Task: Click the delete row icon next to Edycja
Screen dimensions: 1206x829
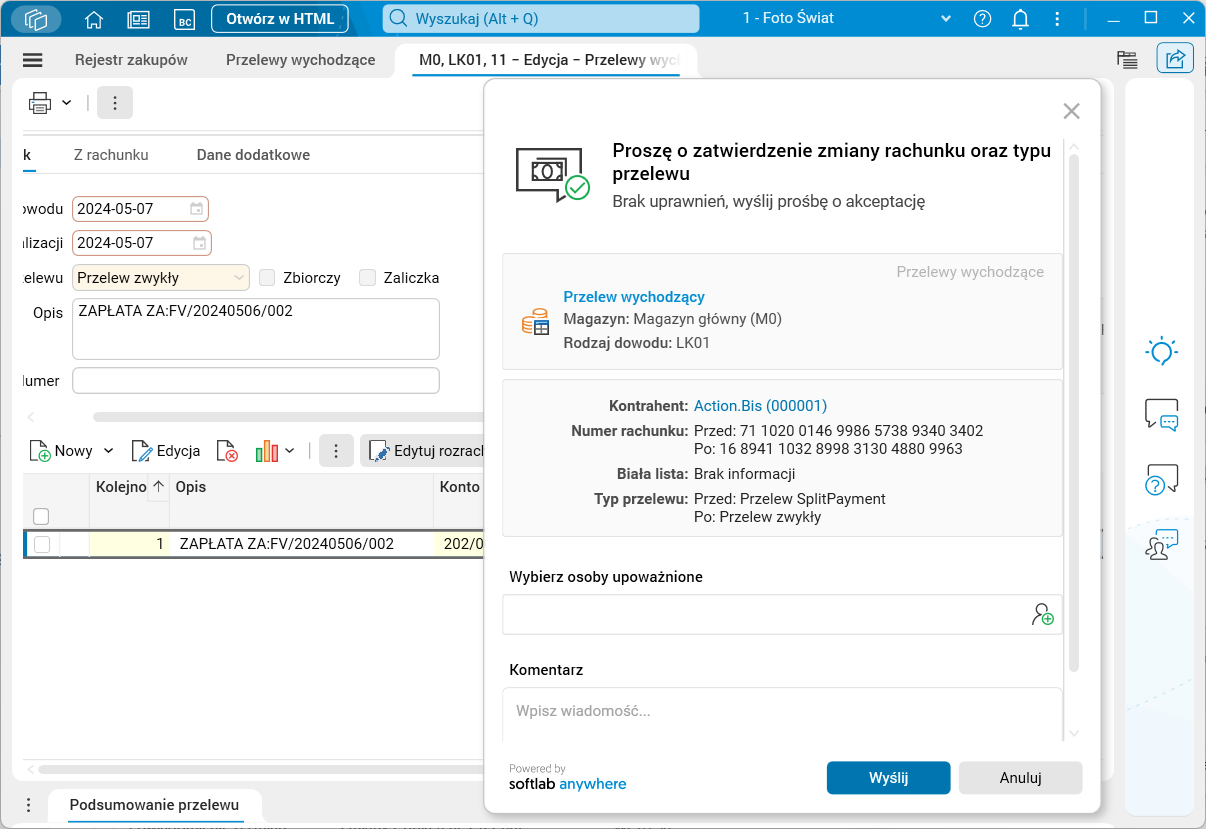Action: point(227,451)
